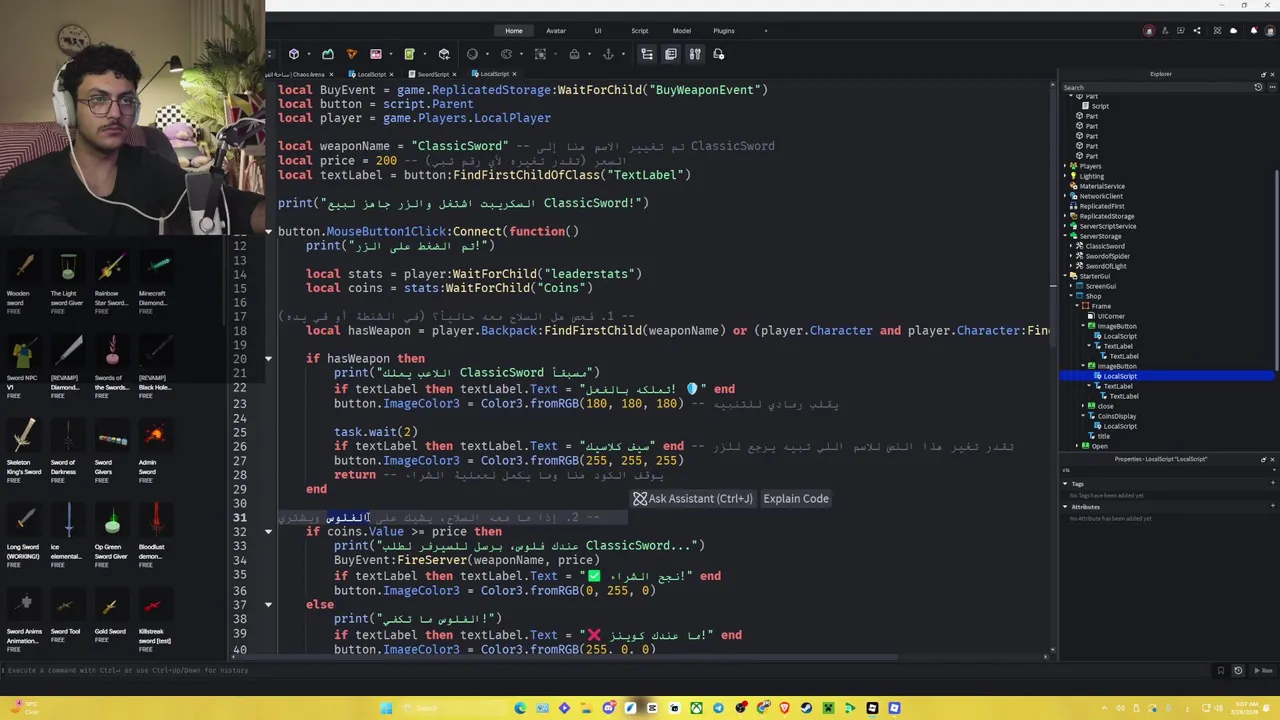Image resolution: width=1280 pixels, height=720 pixels.
Task: Open dropdown arrow next to Part tool
Action: (309, 54)
